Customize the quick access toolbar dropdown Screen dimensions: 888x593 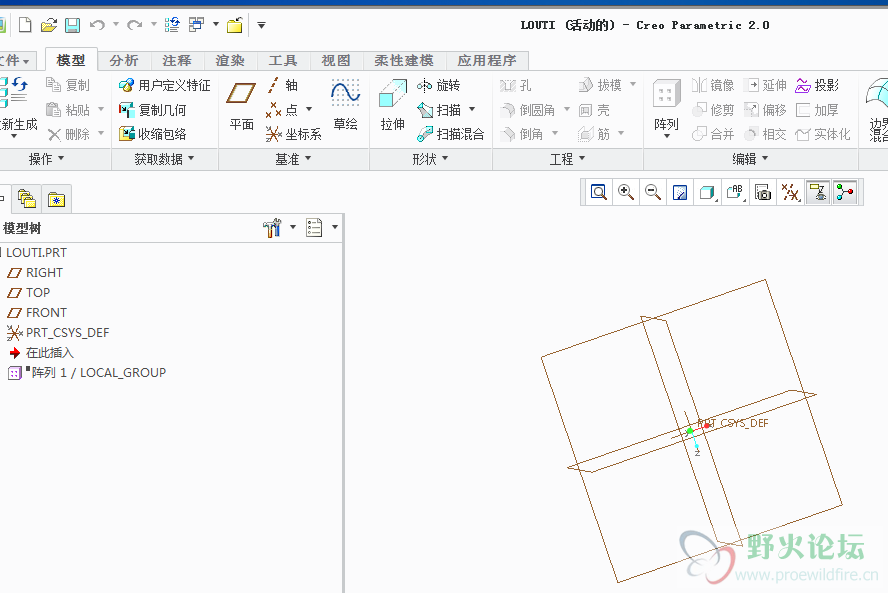tap(261, 25)
